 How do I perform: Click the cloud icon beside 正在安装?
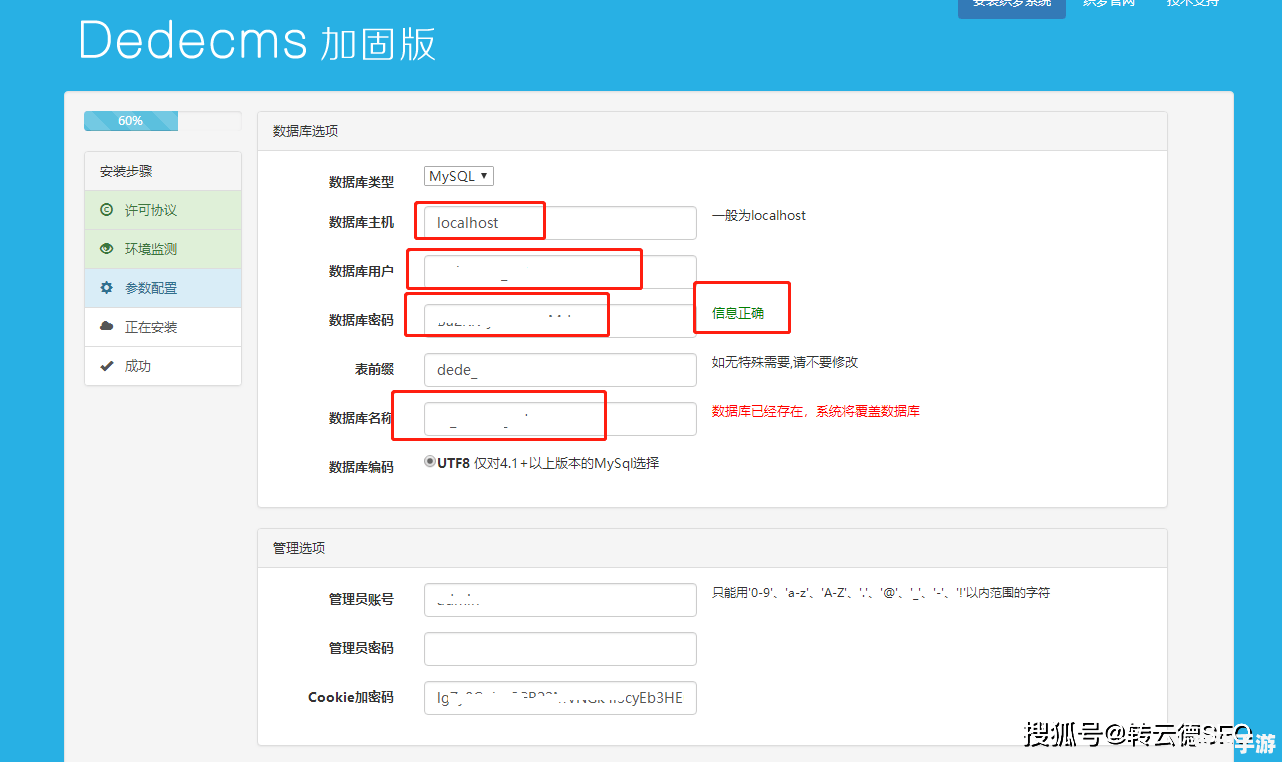(x=106, y=327)
